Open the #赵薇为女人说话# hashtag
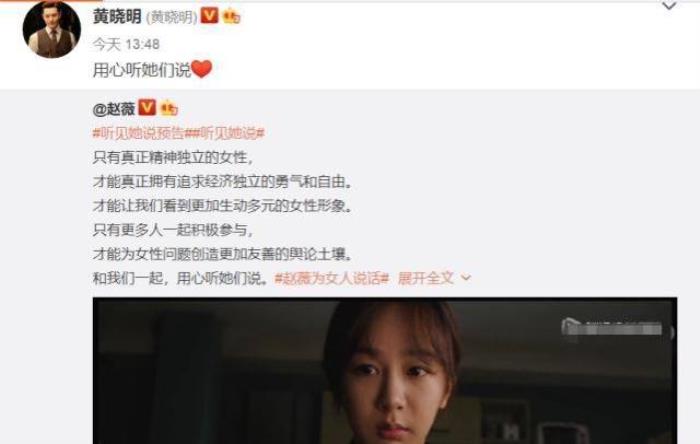 (x=332, y=278)
